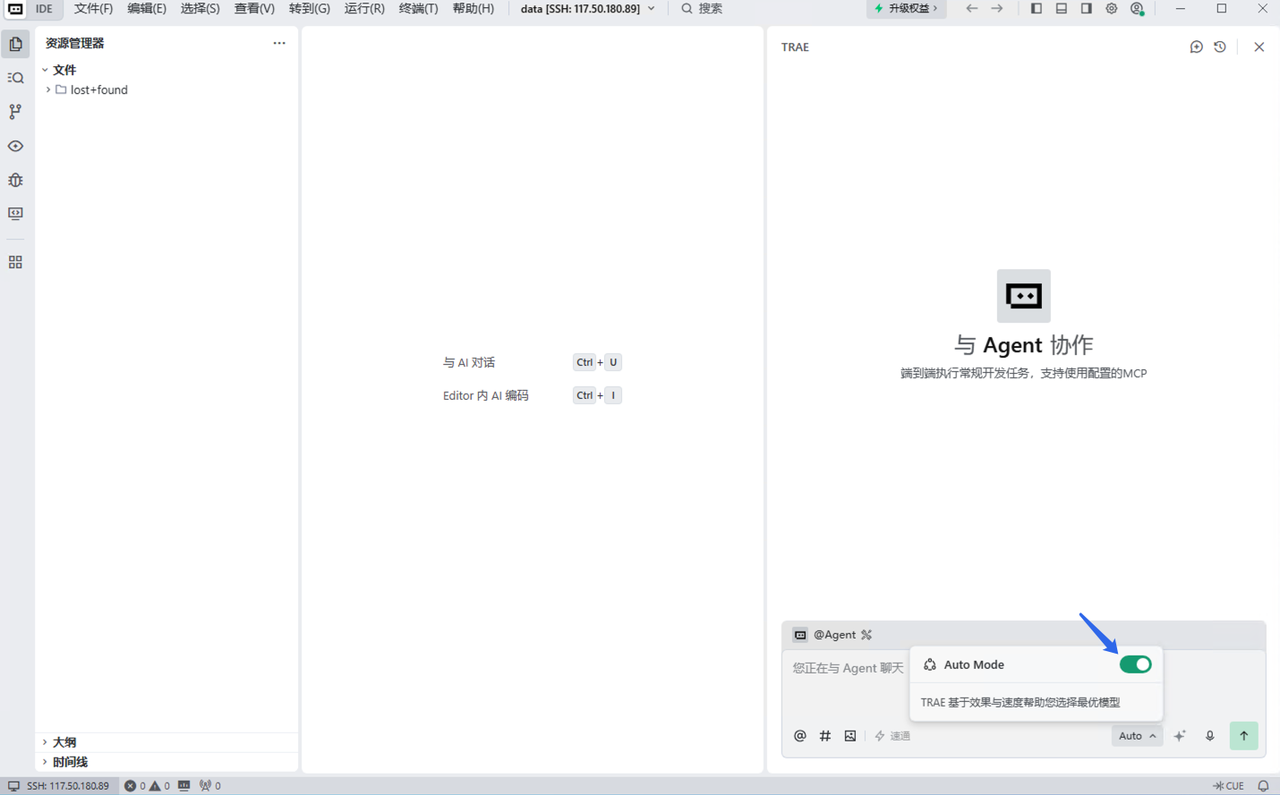This screenshot has height=795, width=1280.
Task: Click the Auto Mode icon in popup
Action: pyautogui.click(x=930, y=665)
